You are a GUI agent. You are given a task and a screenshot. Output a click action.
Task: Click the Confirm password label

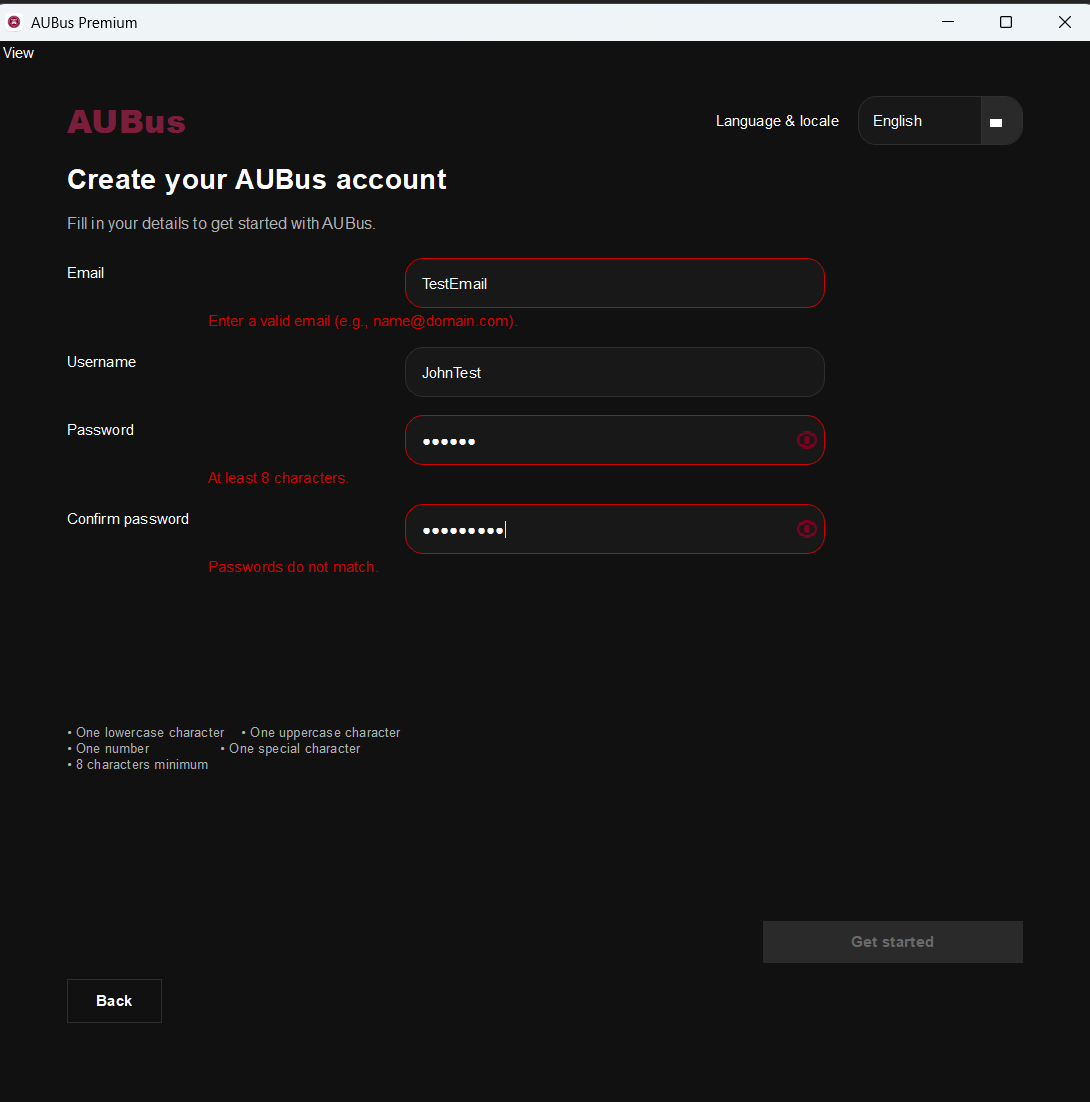point(128,519)
